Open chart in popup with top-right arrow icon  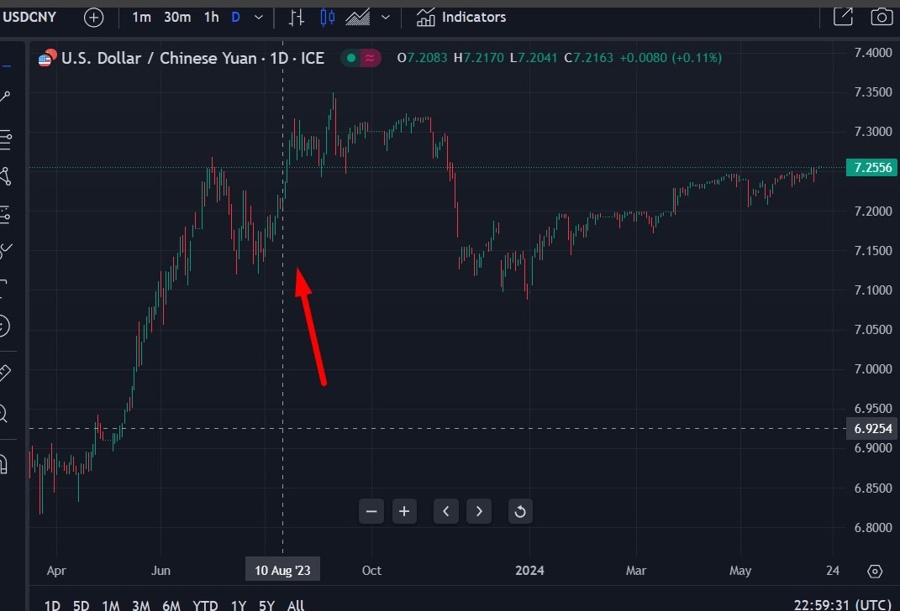pos(843,16)
